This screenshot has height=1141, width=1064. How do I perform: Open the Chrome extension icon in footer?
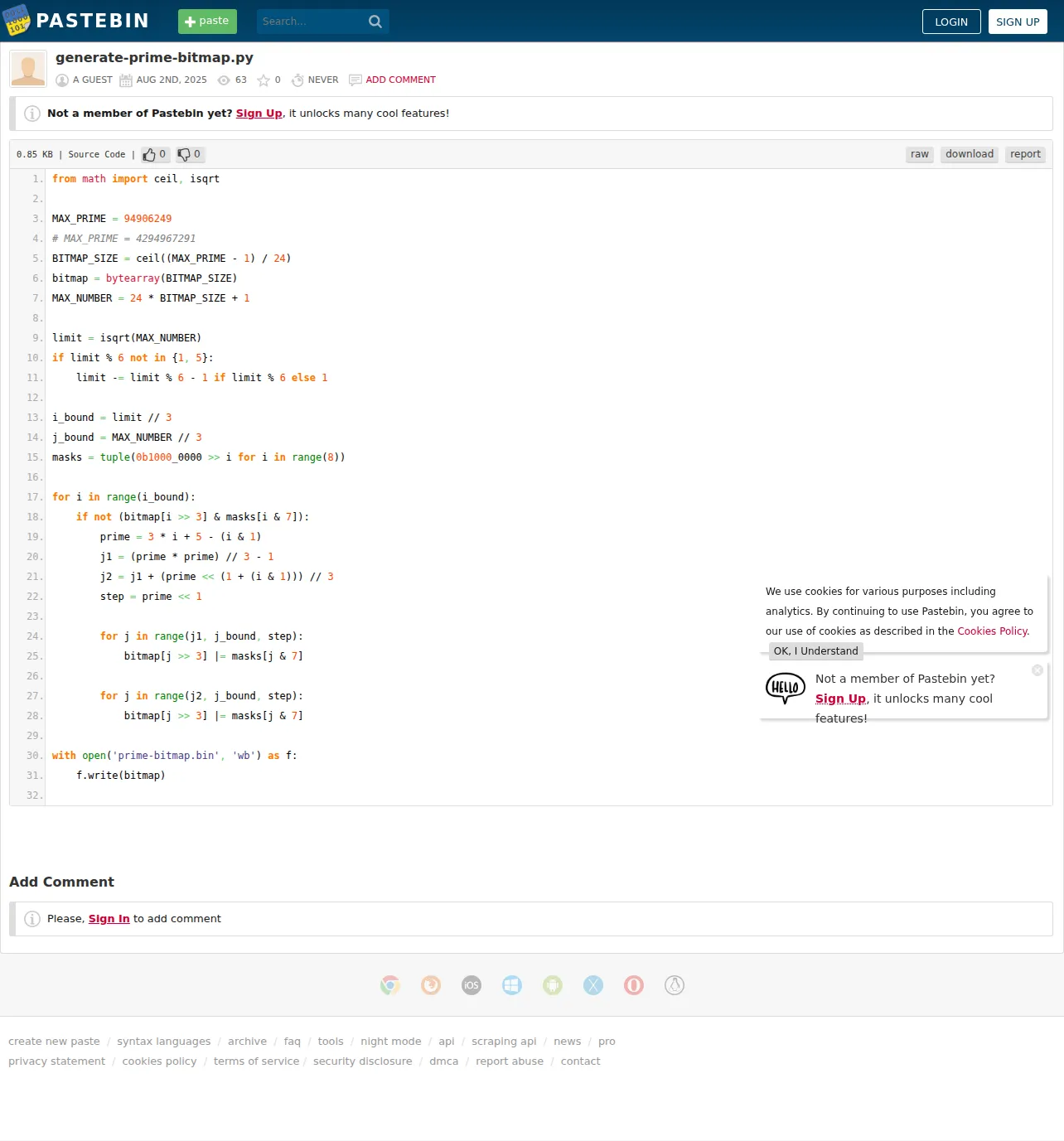[390, 985]
